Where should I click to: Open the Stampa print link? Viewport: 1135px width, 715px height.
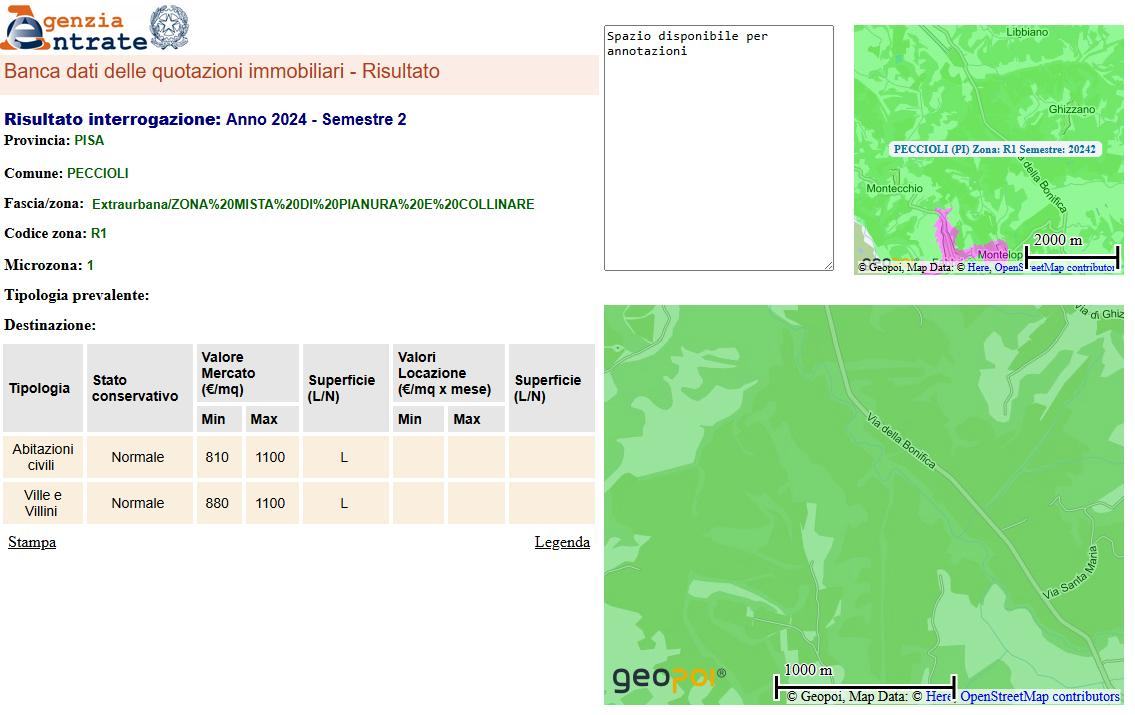point(32,542)
